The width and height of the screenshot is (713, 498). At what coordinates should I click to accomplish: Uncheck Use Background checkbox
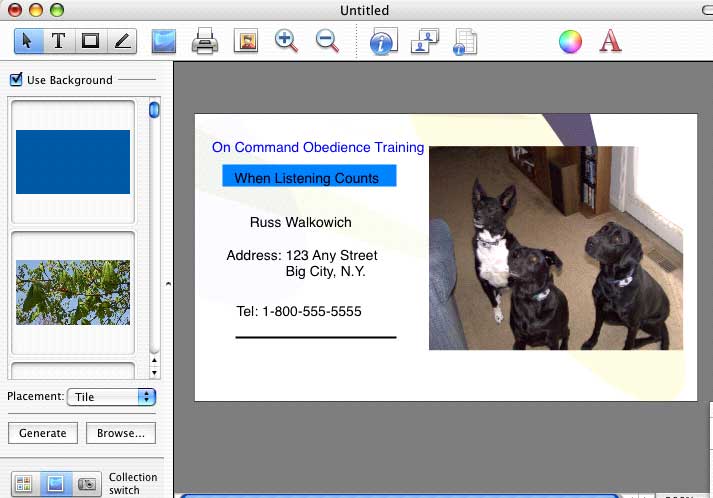pos(16,79)
